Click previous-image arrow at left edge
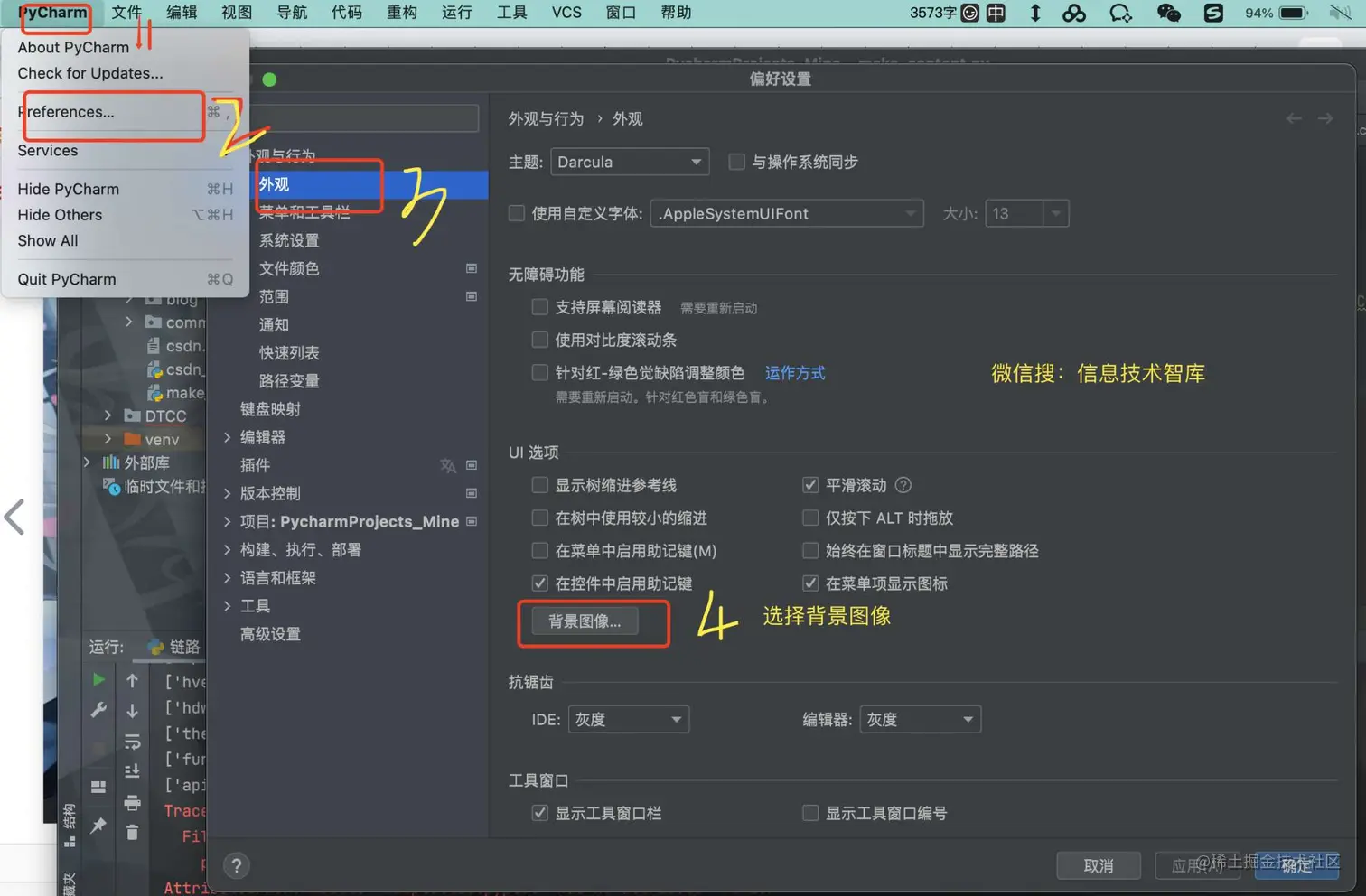Screen dimensions: 1366x896 [x=14, y=518]
